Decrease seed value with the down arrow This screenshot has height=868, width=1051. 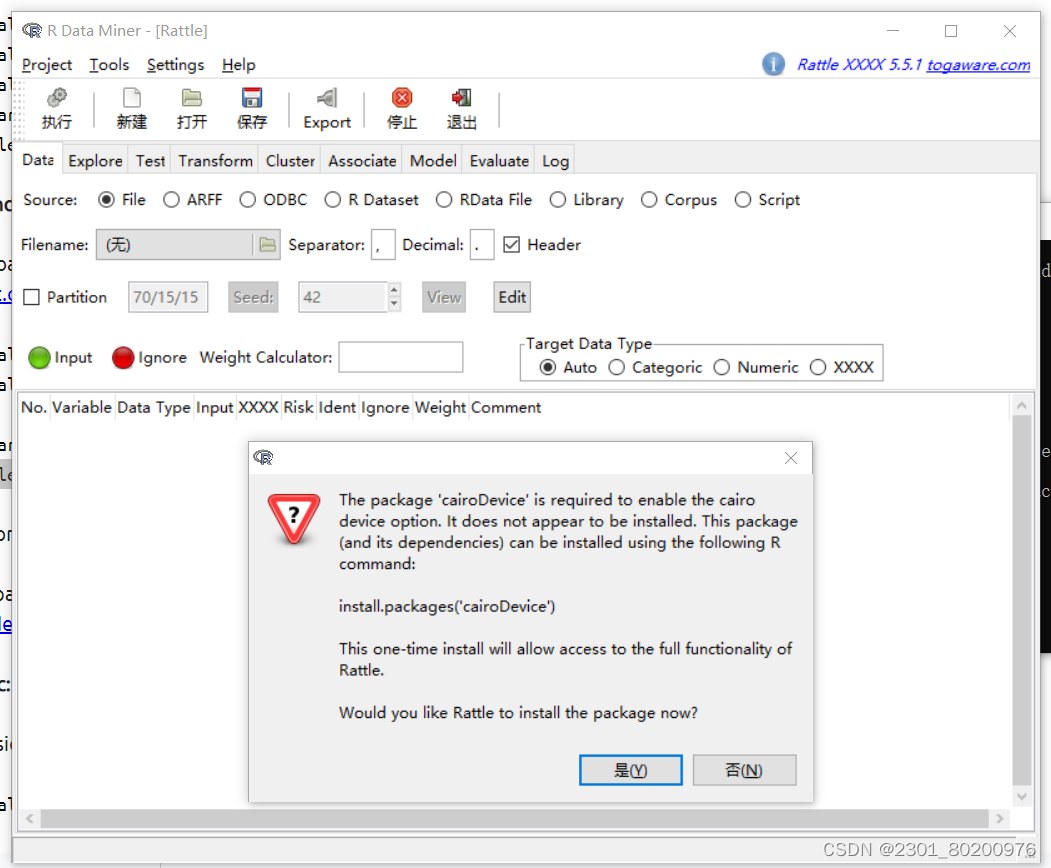click(394, 304)
